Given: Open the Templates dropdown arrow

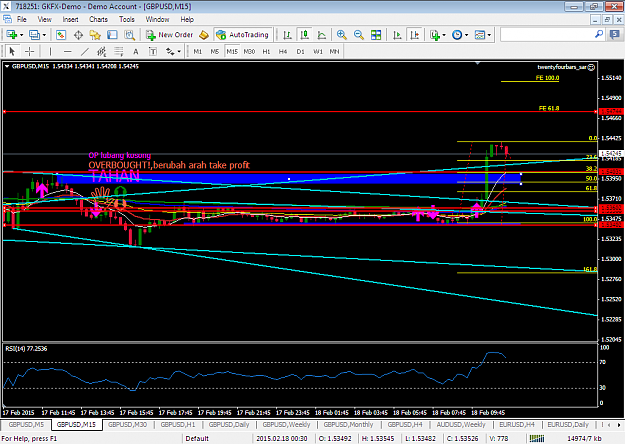Looking at the screenshot, I should (489, 35).
